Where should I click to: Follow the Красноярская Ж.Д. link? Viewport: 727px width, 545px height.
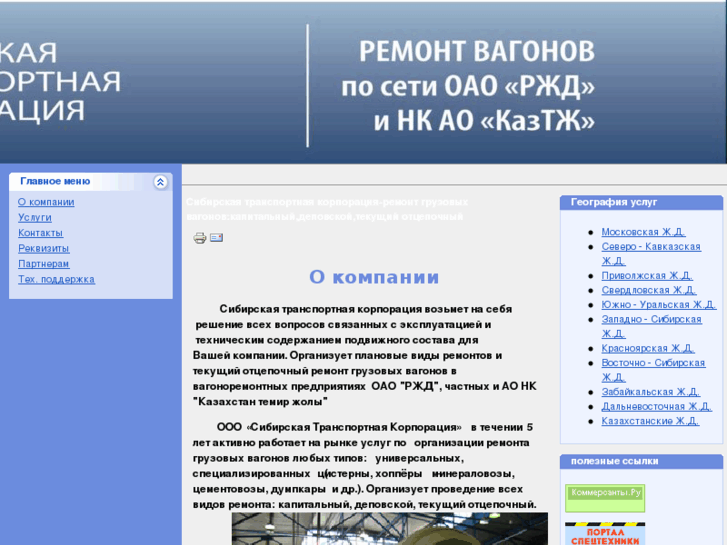point(648,348)
